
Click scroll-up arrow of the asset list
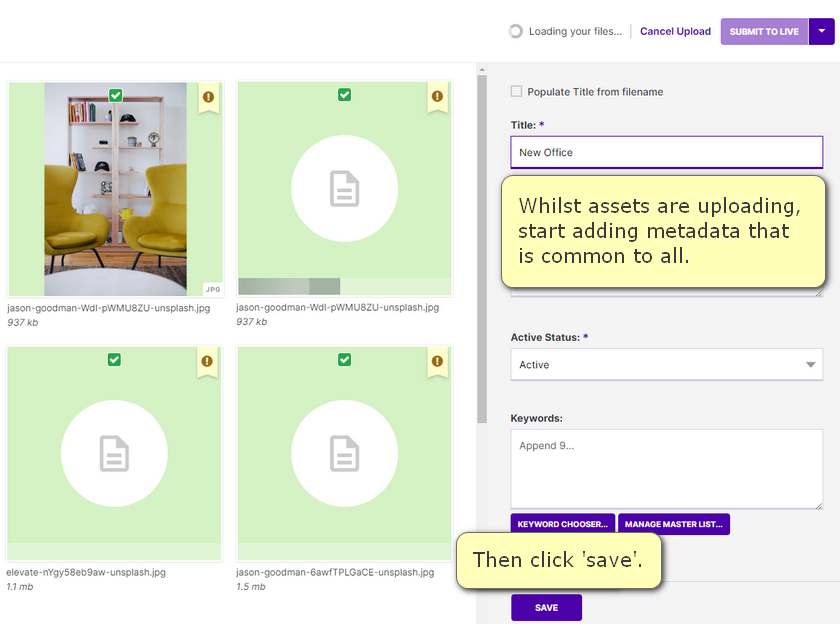point(482,70)
